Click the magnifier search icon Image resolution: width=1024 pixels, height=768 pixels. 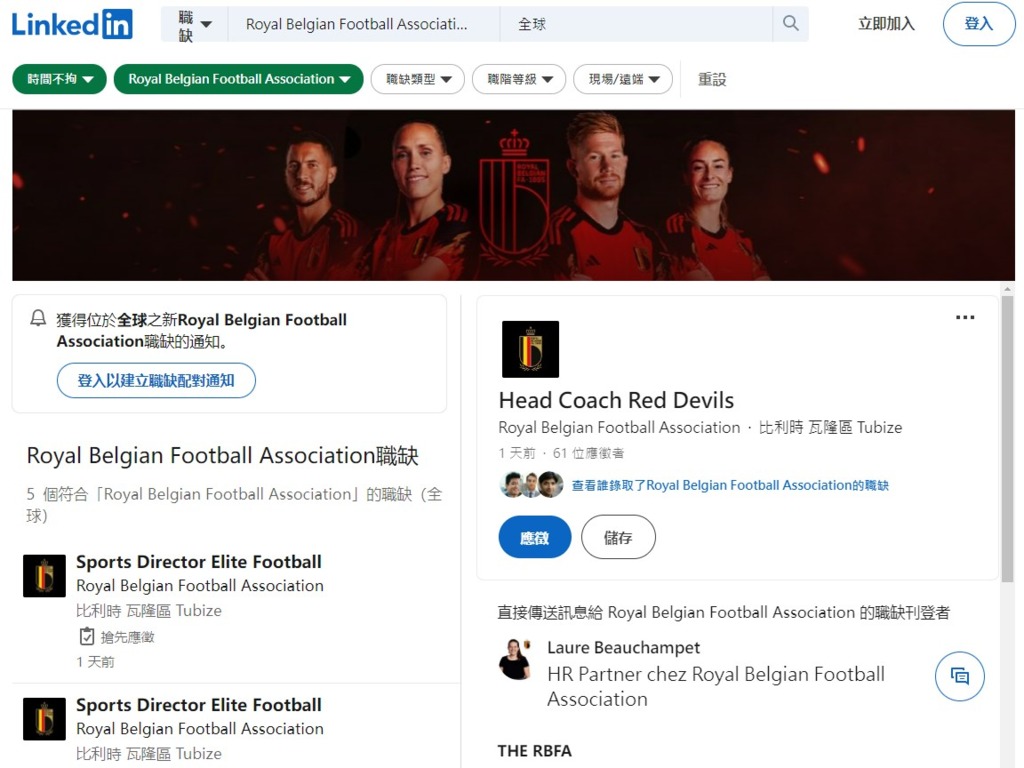coord(790,24)
